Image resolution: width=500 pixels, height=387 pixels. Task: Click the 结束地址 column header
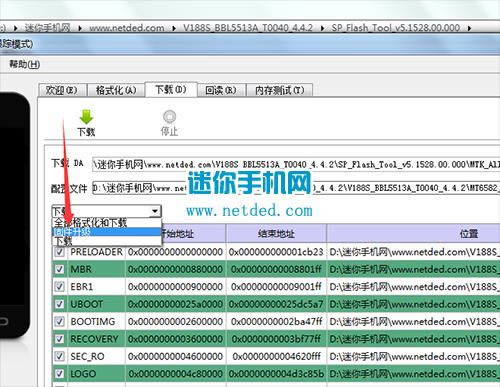276,233
